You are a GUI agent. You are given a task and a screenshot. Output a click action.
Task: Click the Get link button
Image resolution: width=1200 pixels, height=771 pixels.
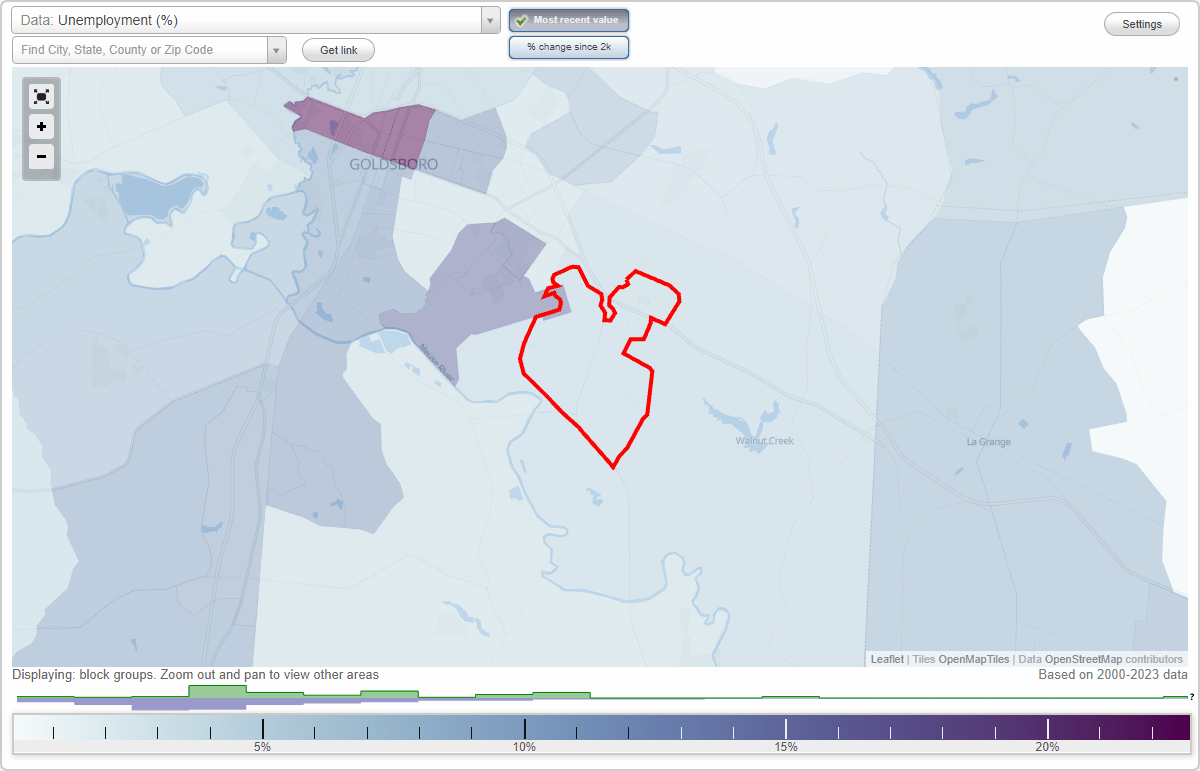click(338, 50)
